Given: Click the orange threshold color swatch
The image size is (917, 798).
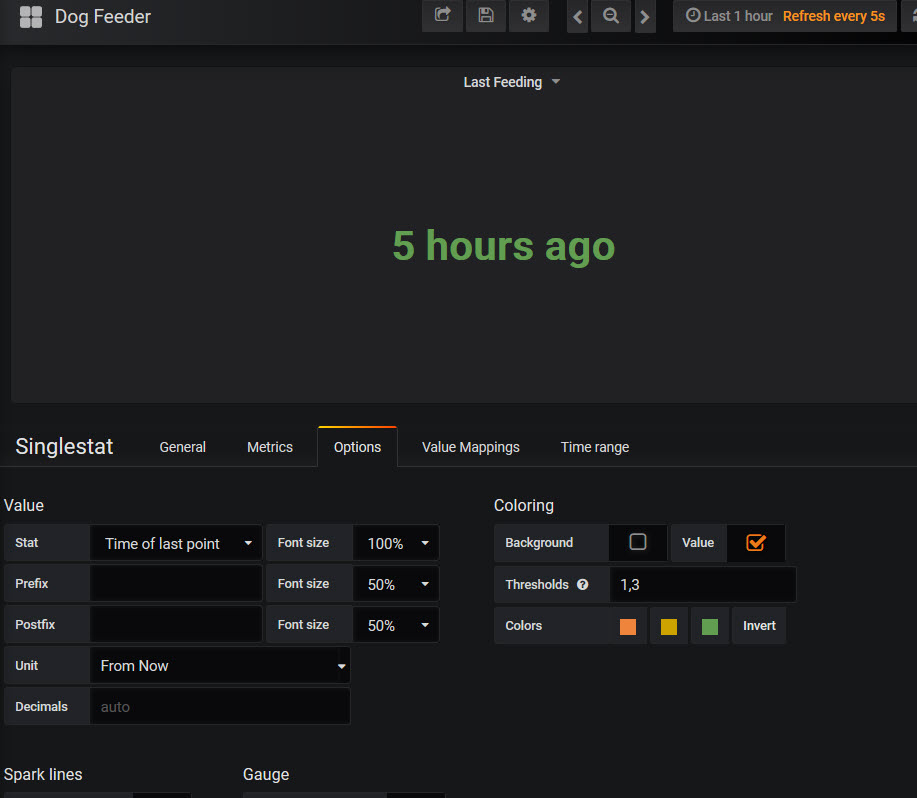Looking at the screenshot, I should [628, 624].
